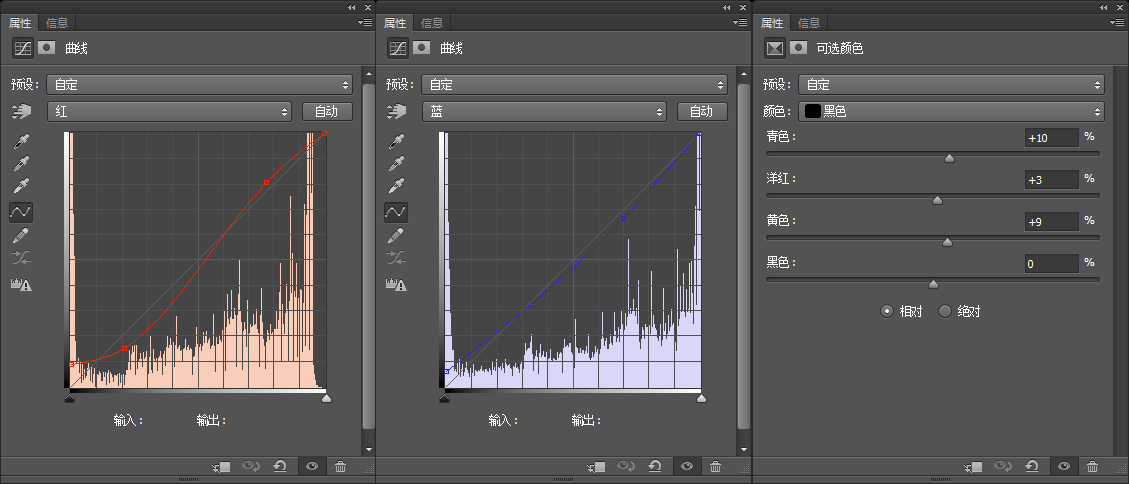Click smooth curve icon in blue curves panel
The image size is (1129, 484).
(396, 258)
